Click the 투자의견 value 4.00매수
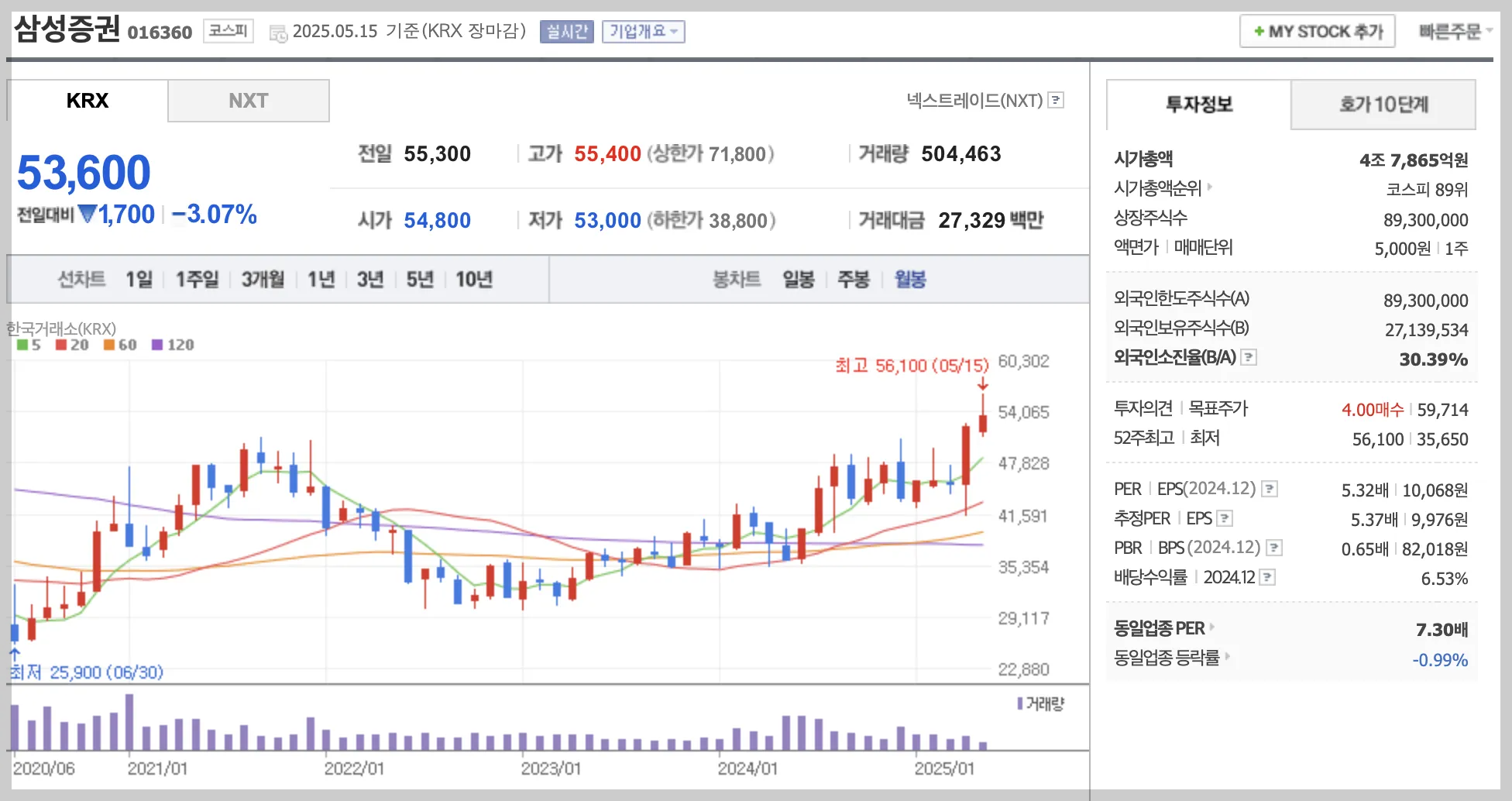 click(x=1373, y=409)
